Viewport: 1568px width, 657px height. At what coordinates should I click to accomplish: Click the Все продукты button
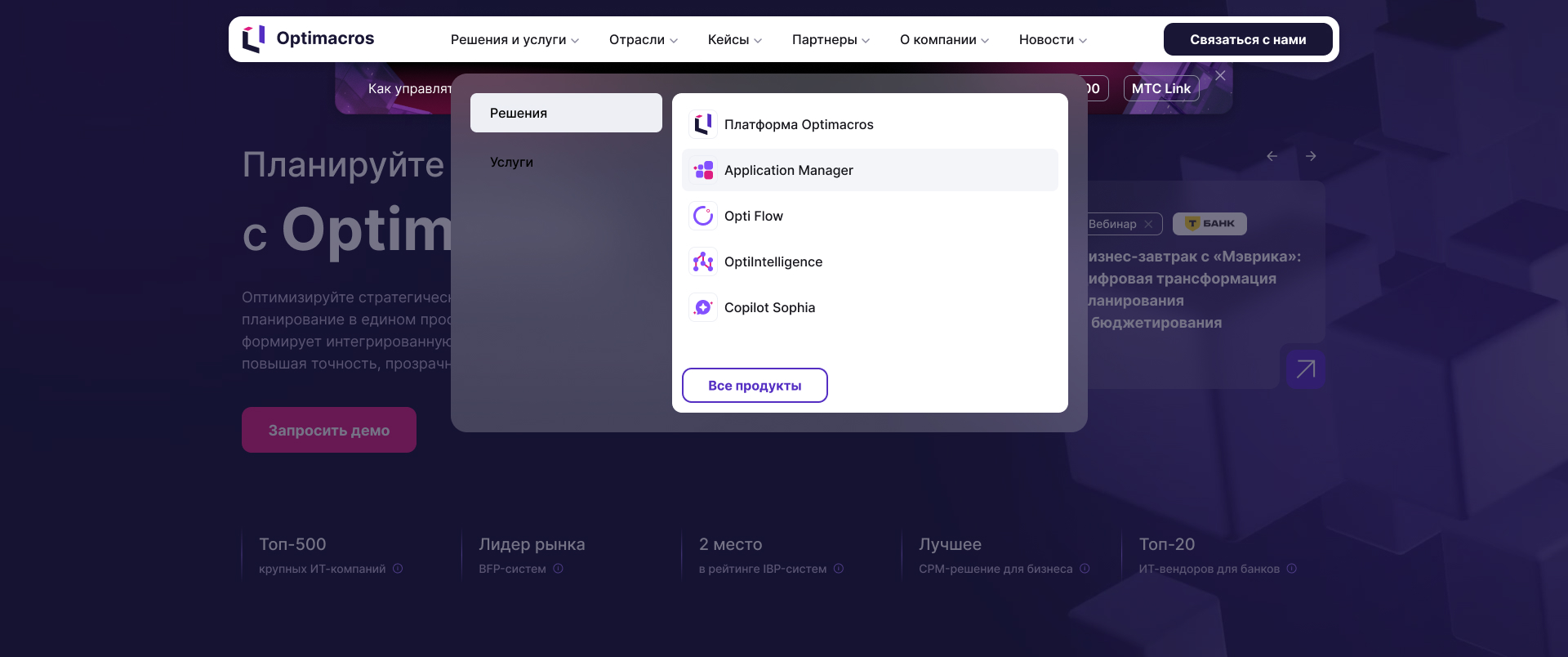(755, 386)
